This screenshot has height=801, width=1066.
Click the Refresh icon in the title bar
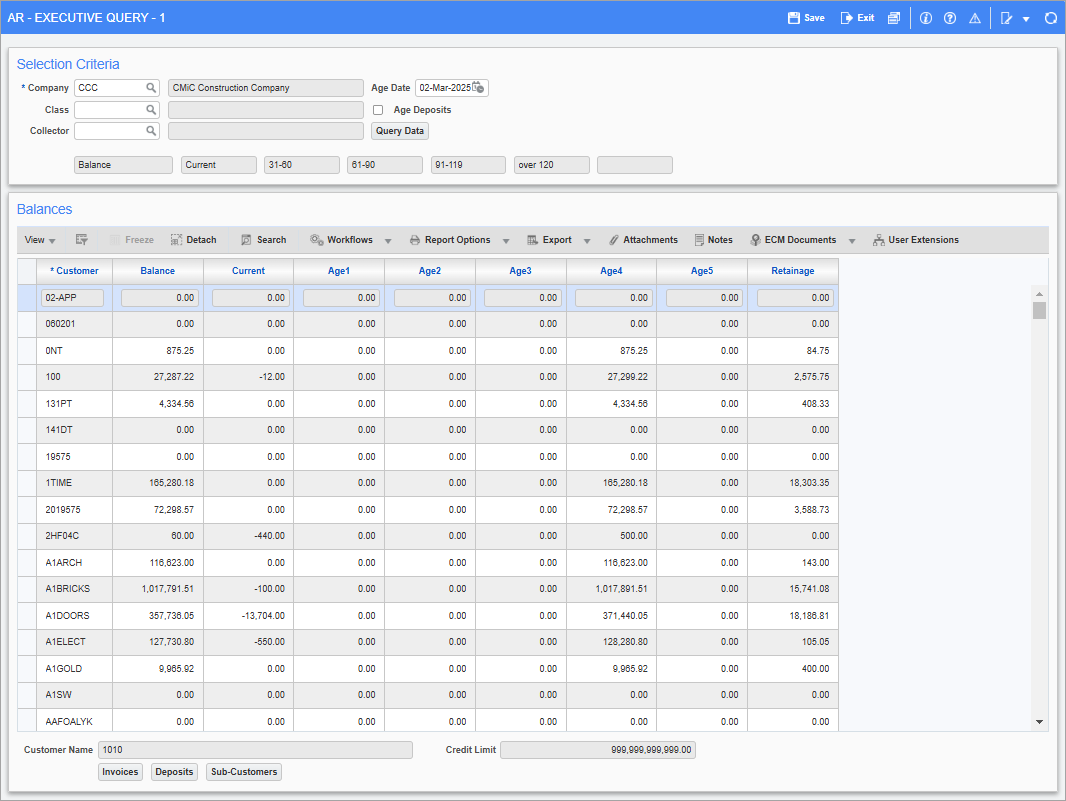click(x=1050, y=17)
